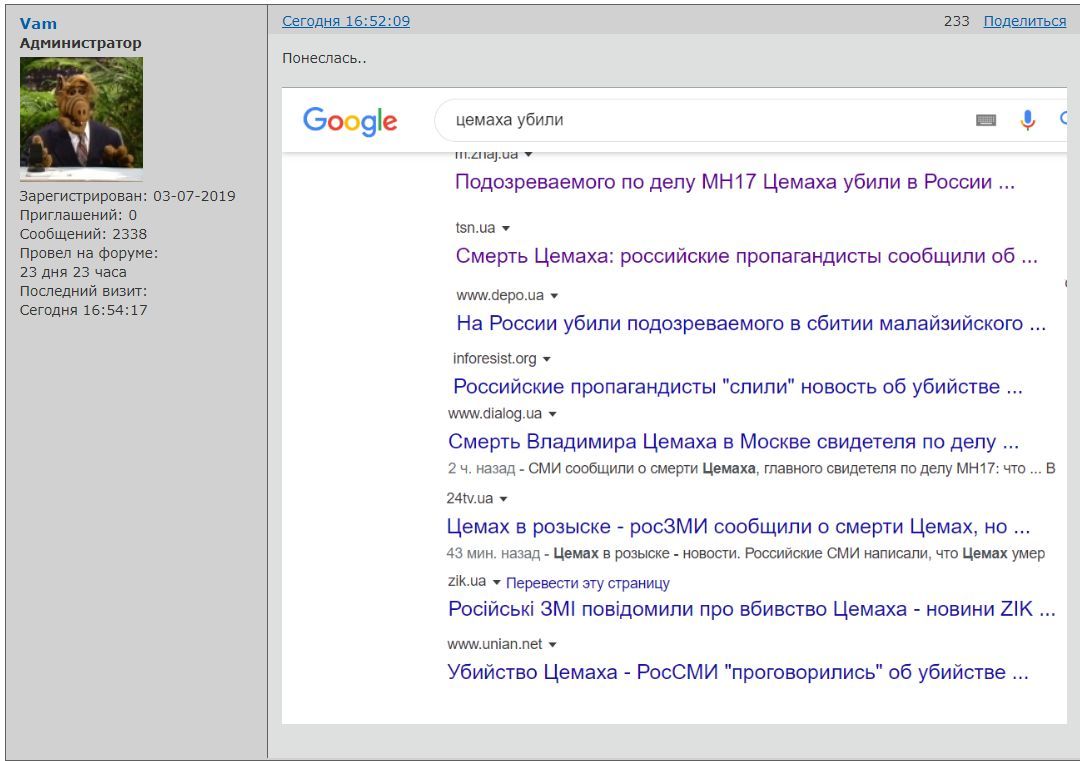Open result "Смерть Цемаха: российские пропагандисты"

pos(747,256)
